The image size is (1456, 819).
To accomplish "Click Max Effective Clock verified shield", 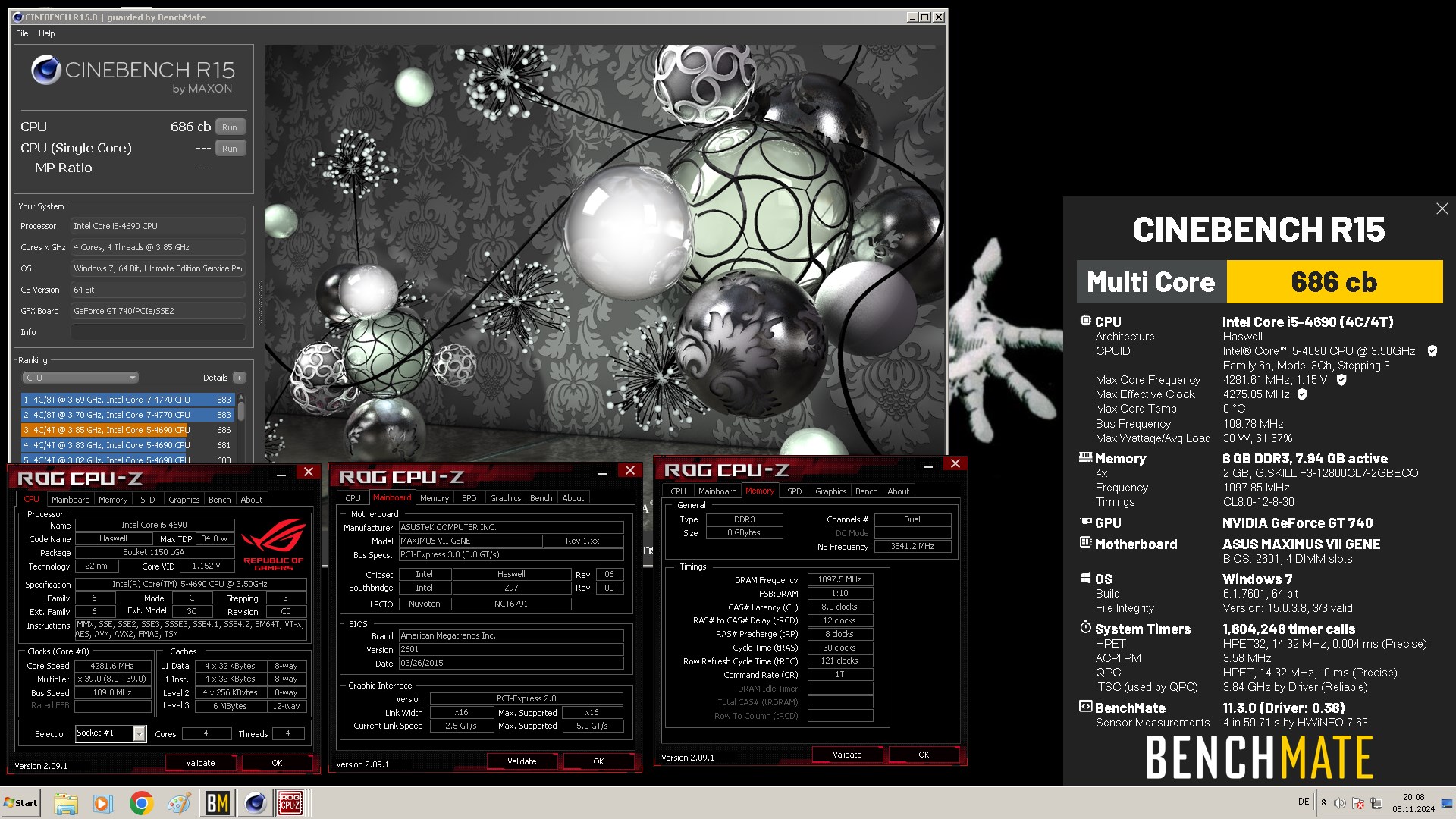I will coord(1302,394).
